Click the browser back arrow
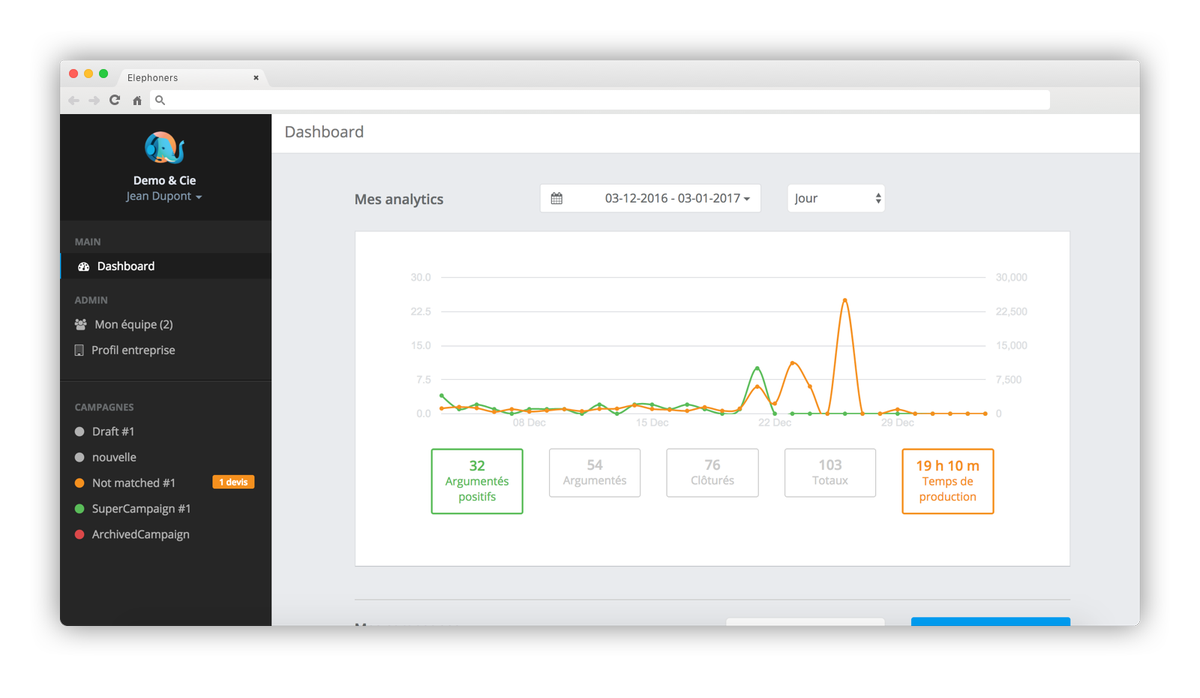 (x=74, y=100)
